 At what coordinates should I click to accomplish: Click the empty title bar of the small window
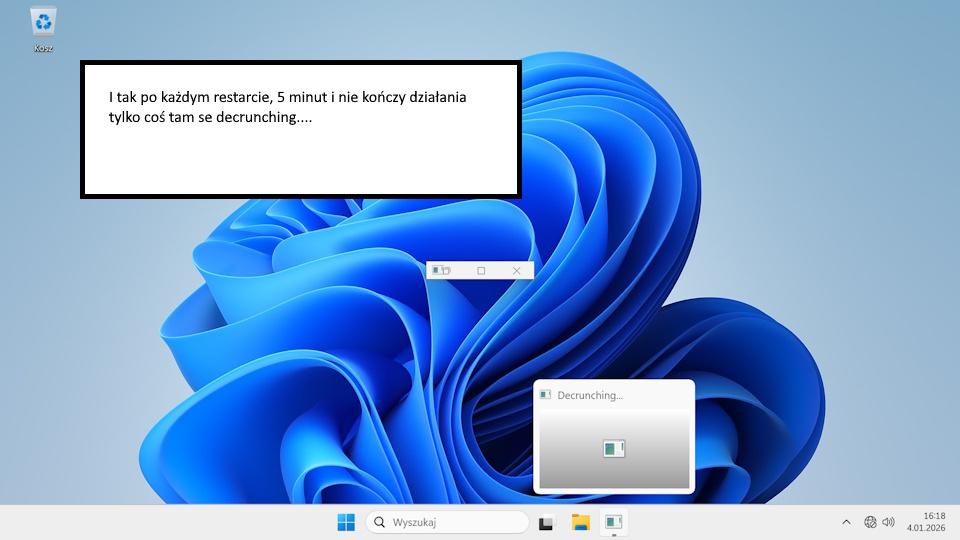click(x=461, y=270)
